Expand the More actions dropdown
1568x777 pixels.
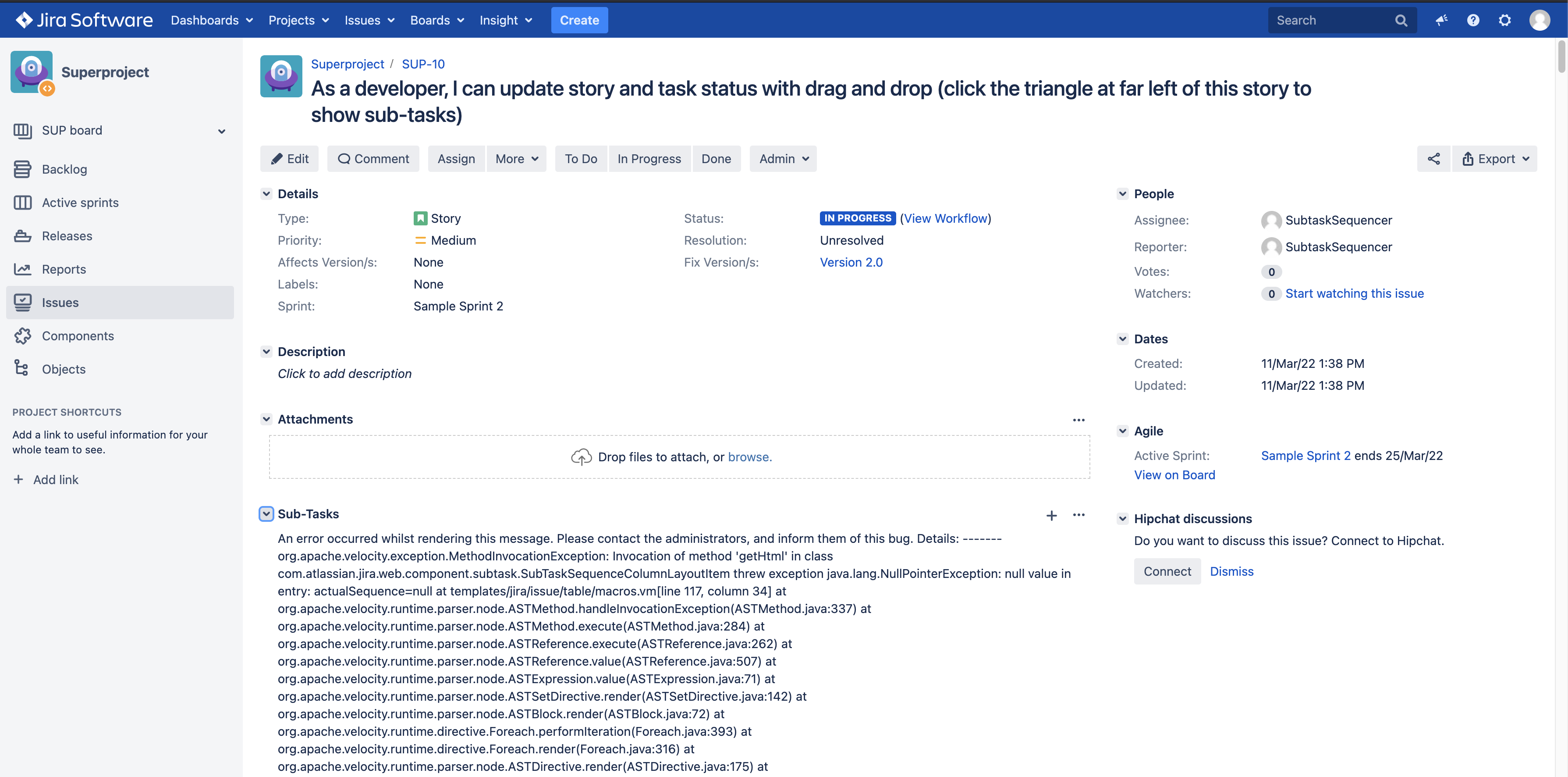click(516, 159)
